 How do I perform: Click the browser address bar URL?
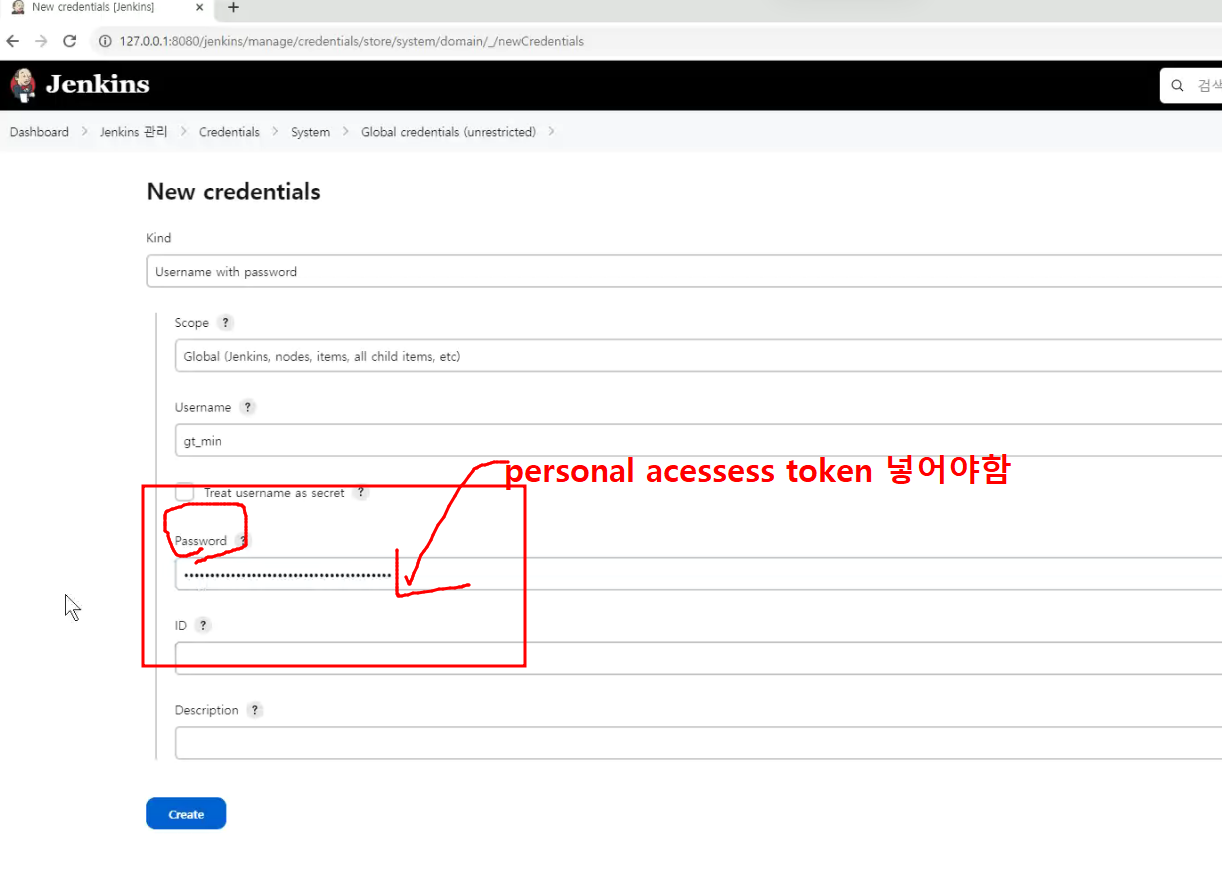pos(351,41)
